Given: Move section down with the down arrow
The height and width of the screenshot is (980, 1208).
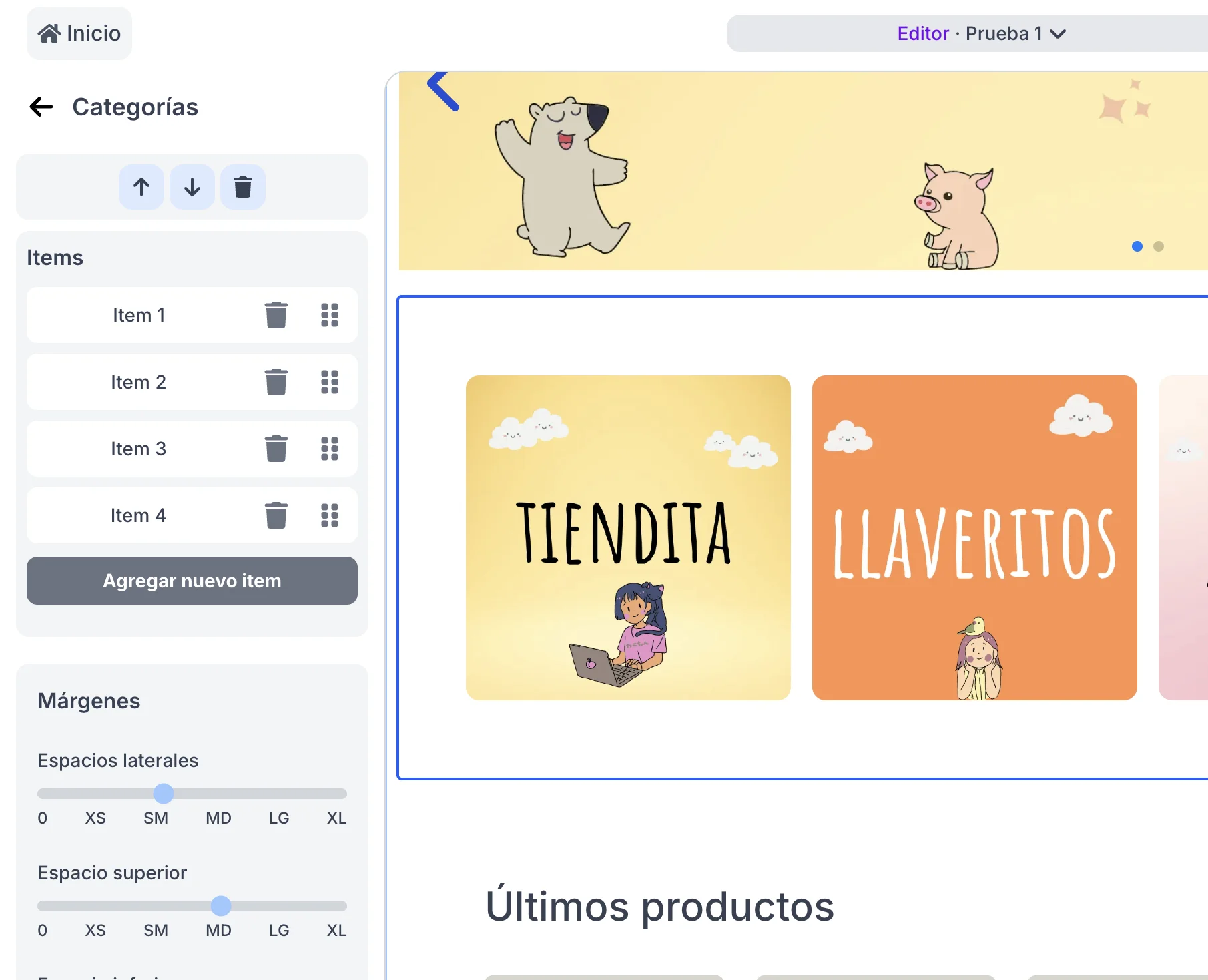Looking at the screenshot, I should (x=192, y=187).
